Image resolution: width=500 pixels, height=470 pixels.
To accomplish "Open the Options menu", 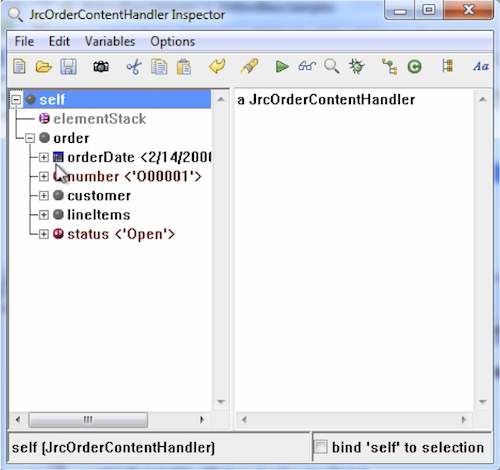I will (x=172, y=42).
